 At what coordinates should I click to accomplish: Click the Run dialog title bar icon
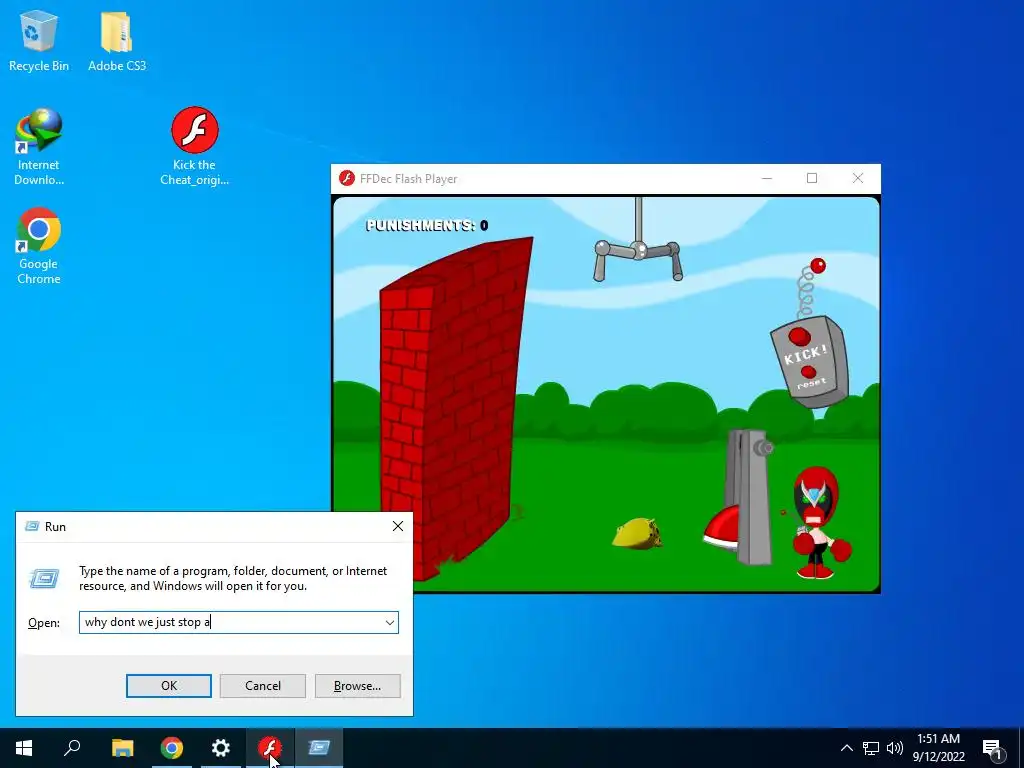32,526
